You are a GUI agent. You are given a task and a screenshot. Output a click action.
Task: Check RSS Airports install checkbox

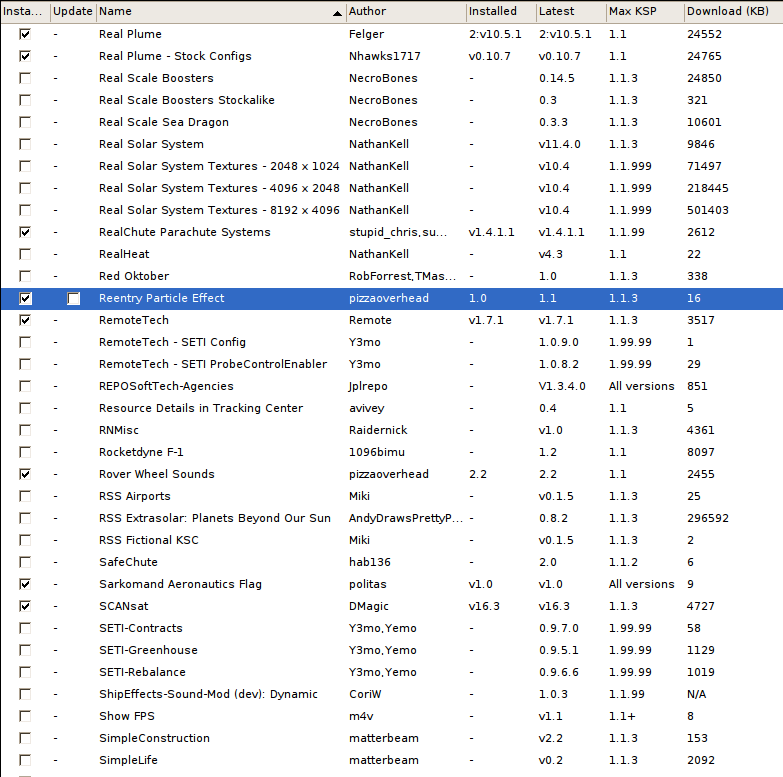click(24, 496)
